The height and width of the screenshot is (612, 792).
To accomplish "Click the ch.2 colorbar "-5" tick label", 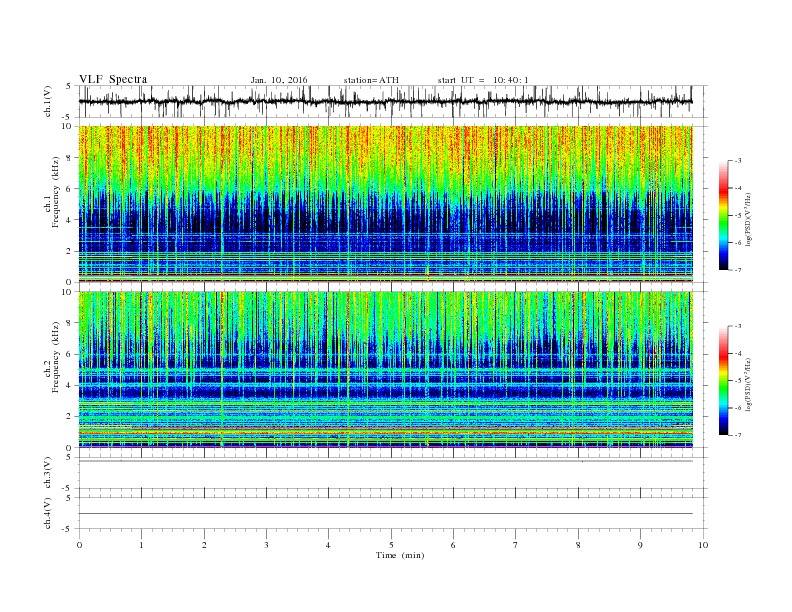I will tap(737, 380).
